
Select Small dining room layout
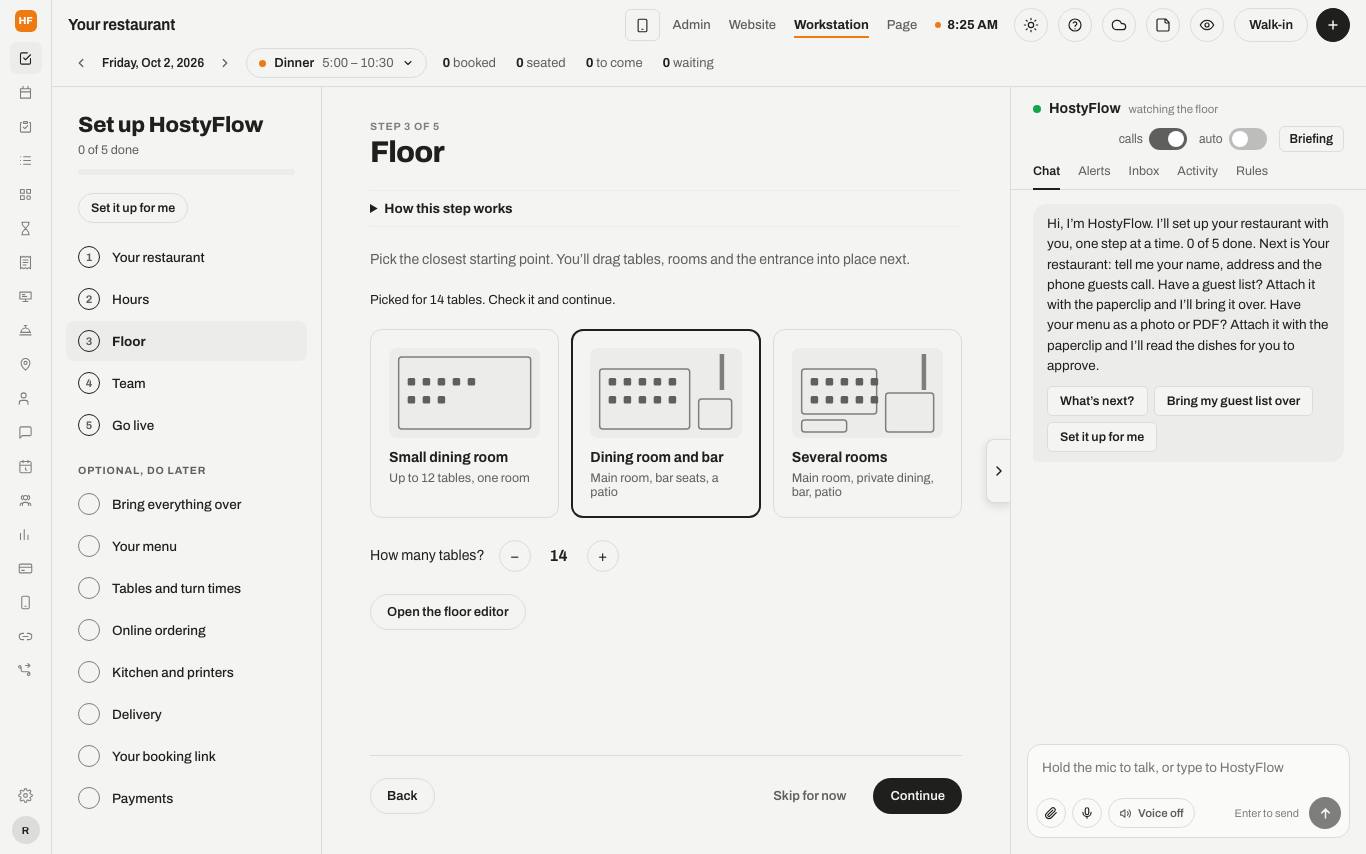464,423
